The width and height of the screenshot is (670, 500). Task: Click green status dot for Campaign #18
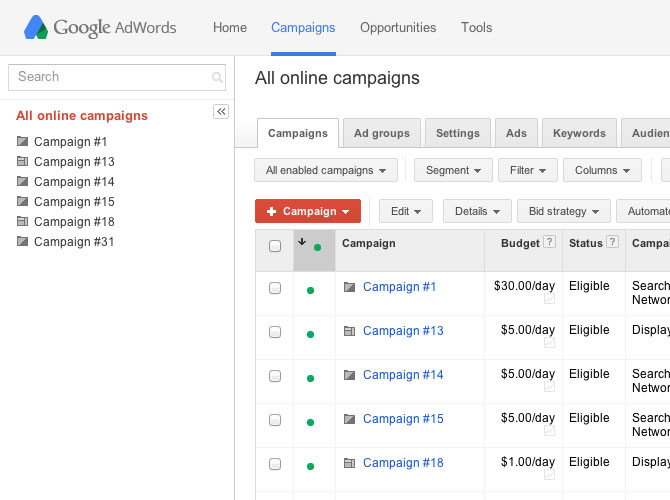coord(311,467)
